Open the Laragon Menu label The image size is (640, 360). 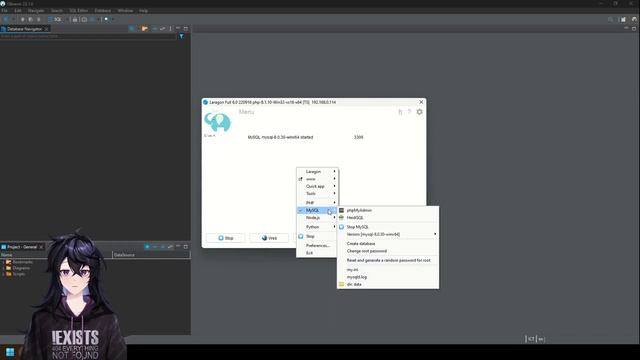246,112
